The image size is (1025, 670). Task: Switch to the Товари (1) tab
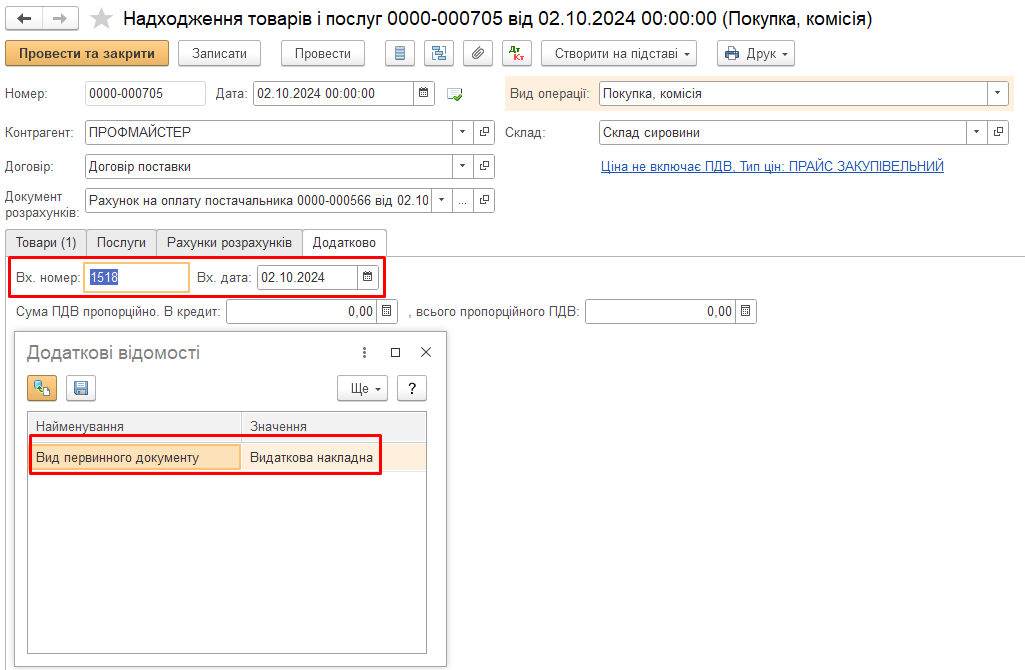coord(46,242)
